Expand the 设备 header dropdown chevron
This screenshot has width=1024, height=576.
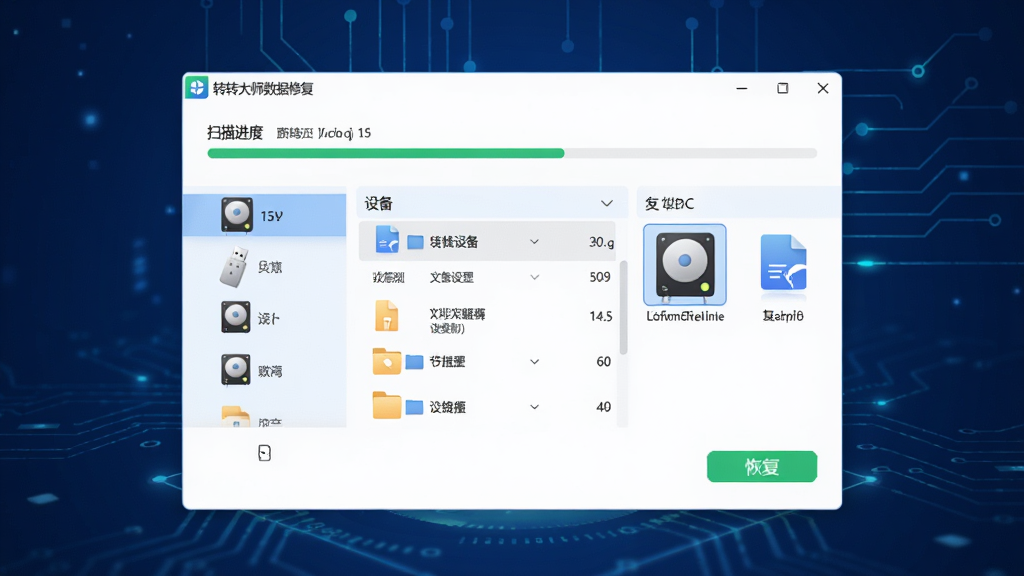607,204
